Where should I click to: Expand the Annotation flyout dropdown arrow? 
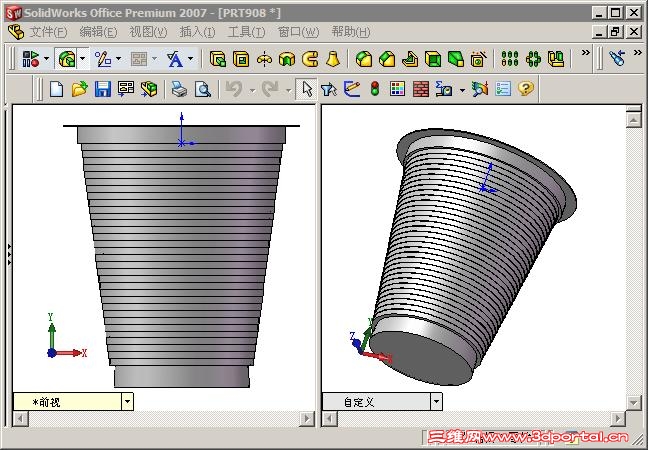tap(191, 59)
